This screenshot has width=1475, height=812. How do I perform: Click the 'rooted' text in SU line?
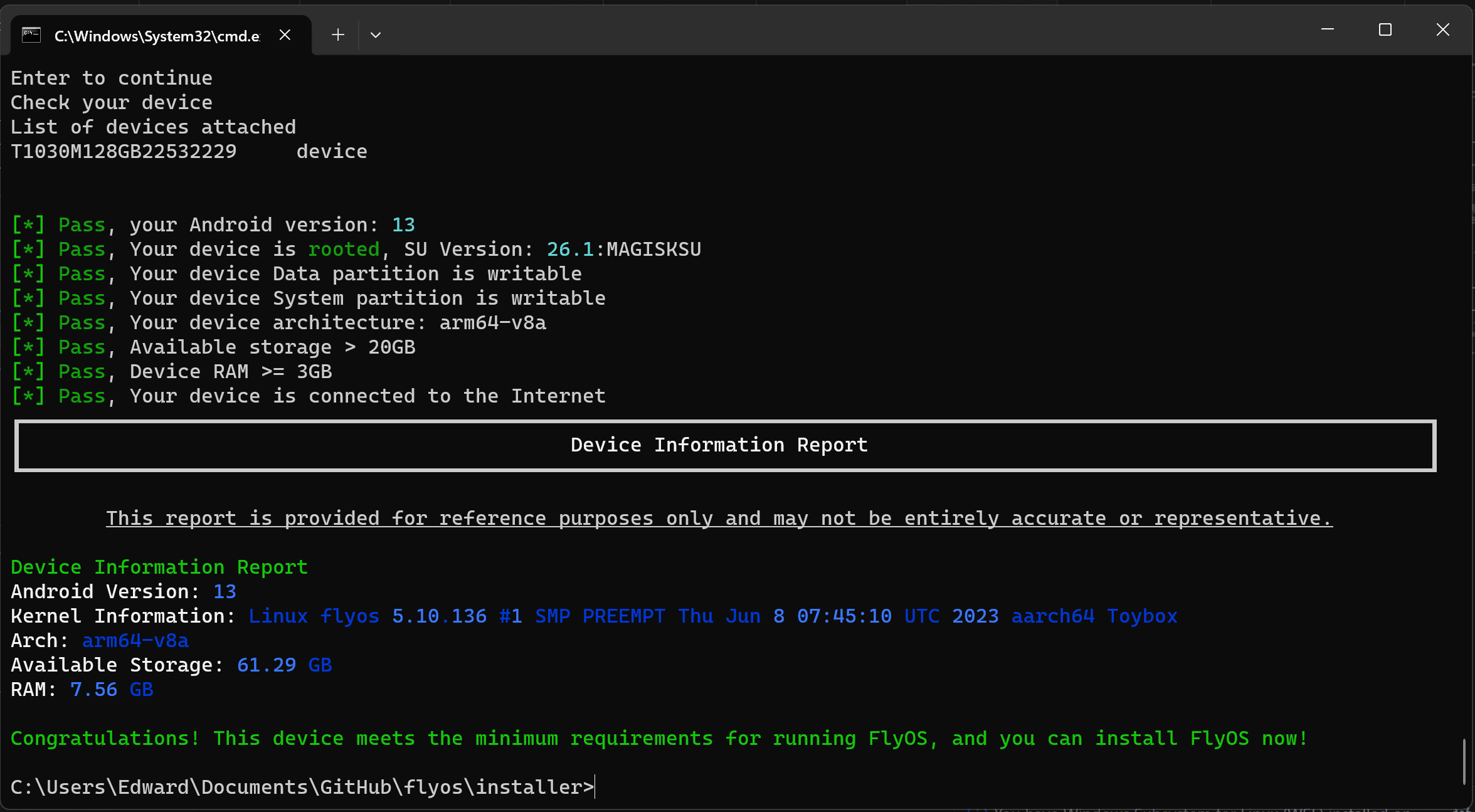(344, 249)
